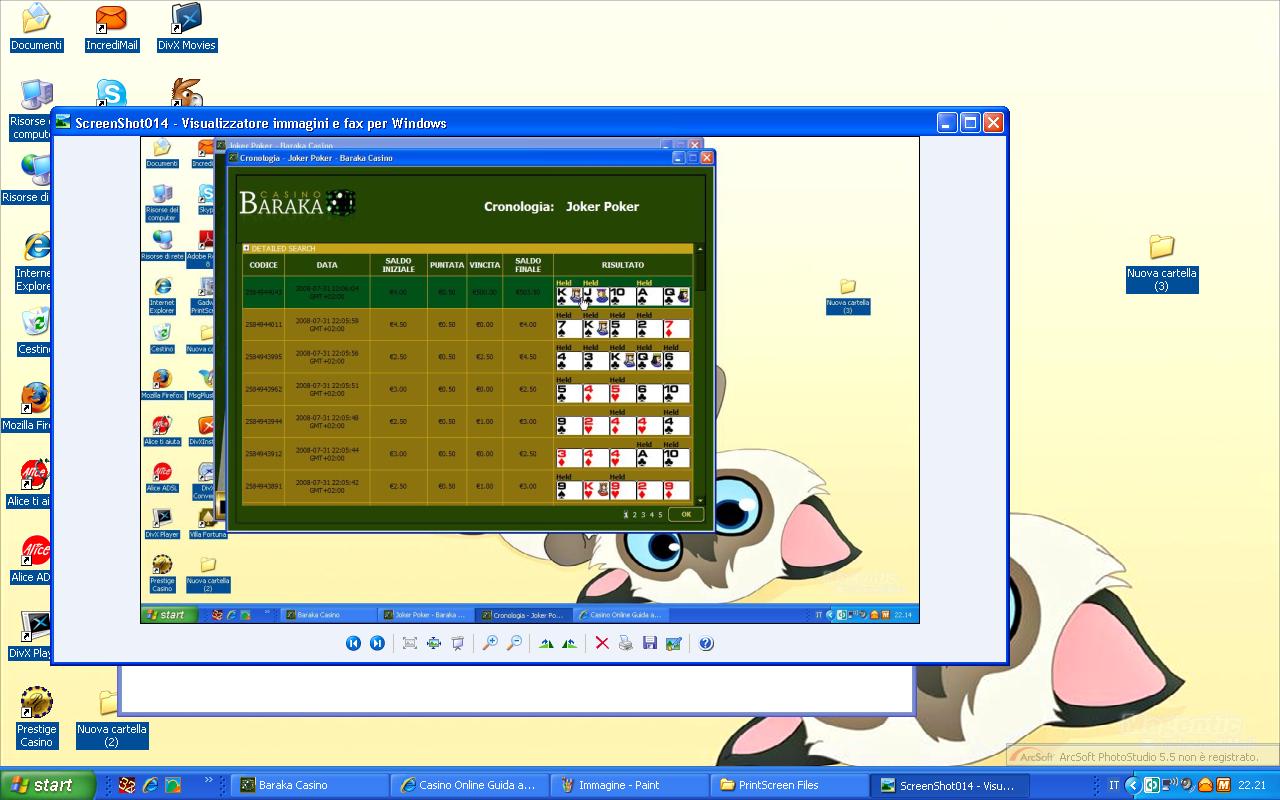Select the Cestino recycle bin icon

(35, 331)
